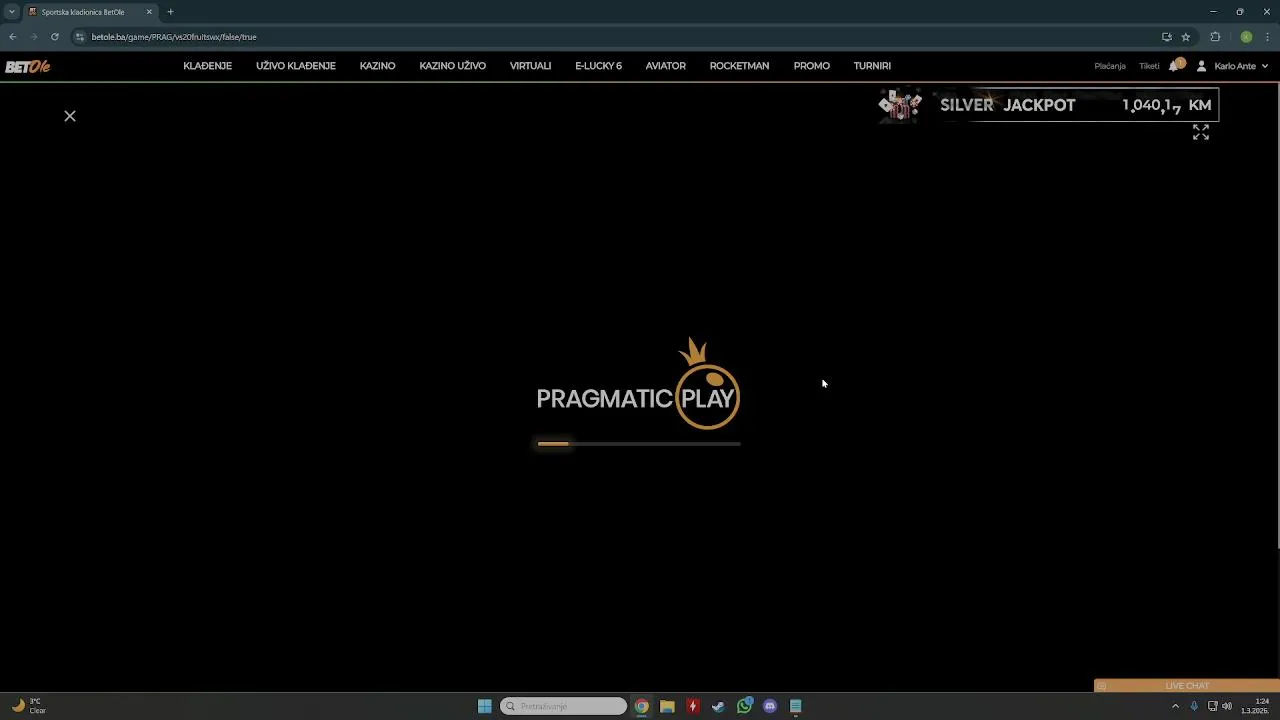Open E-LUCKY 6 from the navigation

coord(598,66)
